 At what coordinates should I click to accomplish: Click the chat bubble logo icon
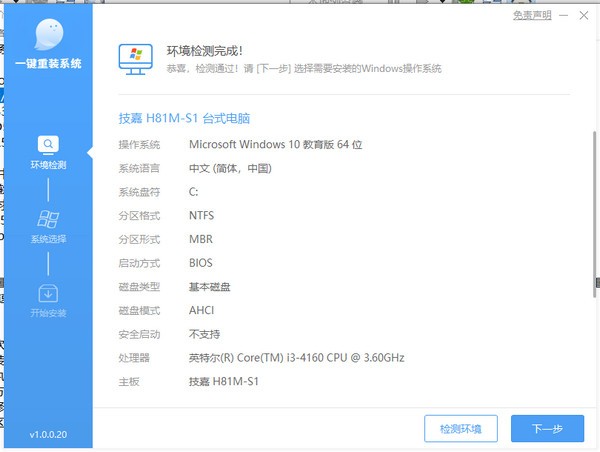click(x=49, y=35)
